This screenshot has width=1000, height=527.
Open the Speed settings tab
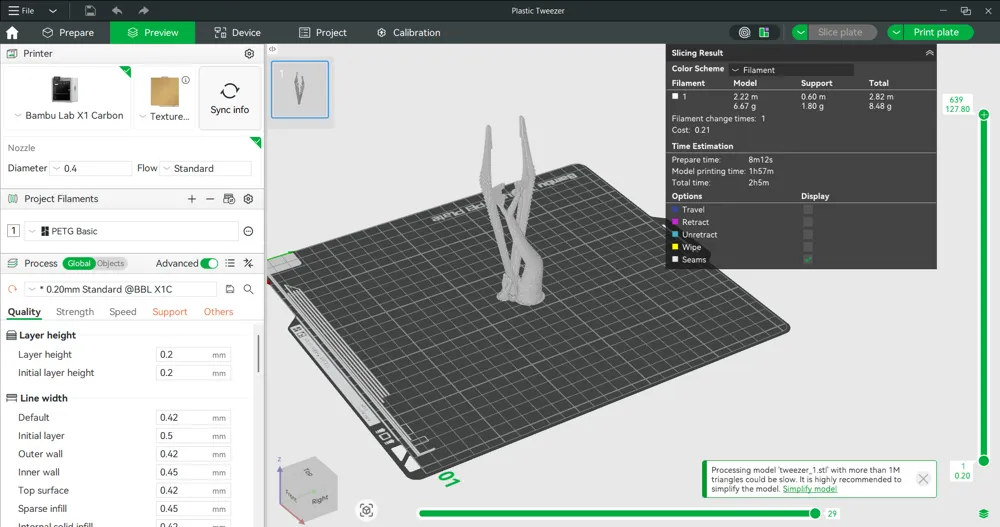122,312
